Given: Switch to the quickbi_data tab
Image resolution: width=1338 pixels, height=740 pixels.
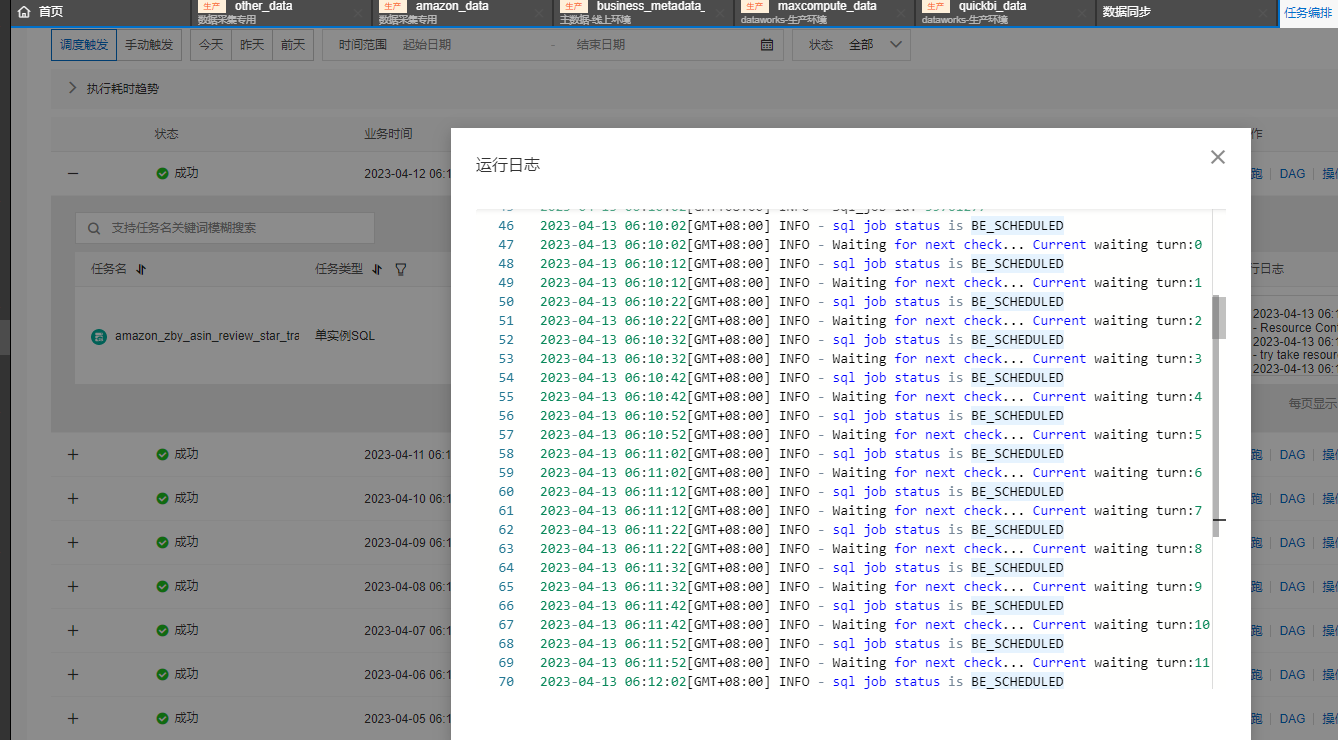Looking at the screenshot, I should pos(1006,12).
